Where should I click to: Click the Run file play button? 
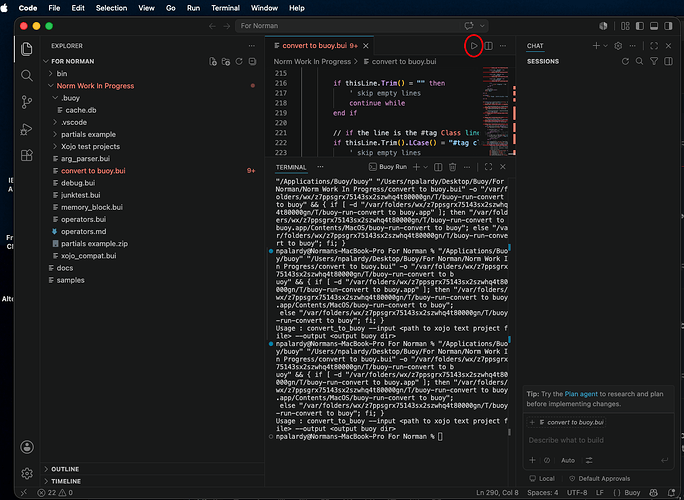pyautogui.click(x=474, y=46)
